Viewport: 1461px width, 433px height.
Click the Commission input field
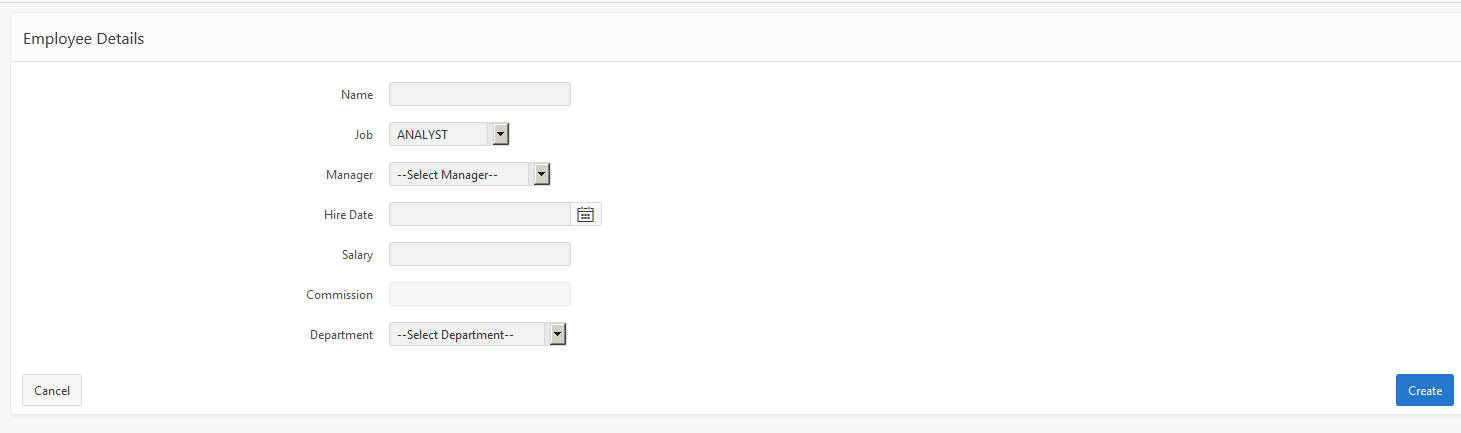[x=479, y=294]
